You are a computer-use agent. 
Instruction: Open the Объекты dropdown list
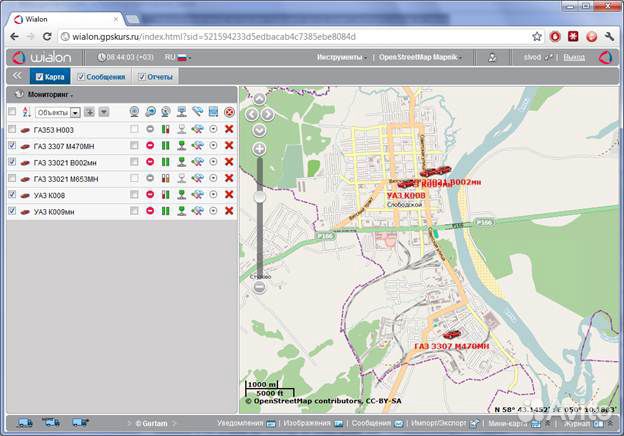[75, 112]
